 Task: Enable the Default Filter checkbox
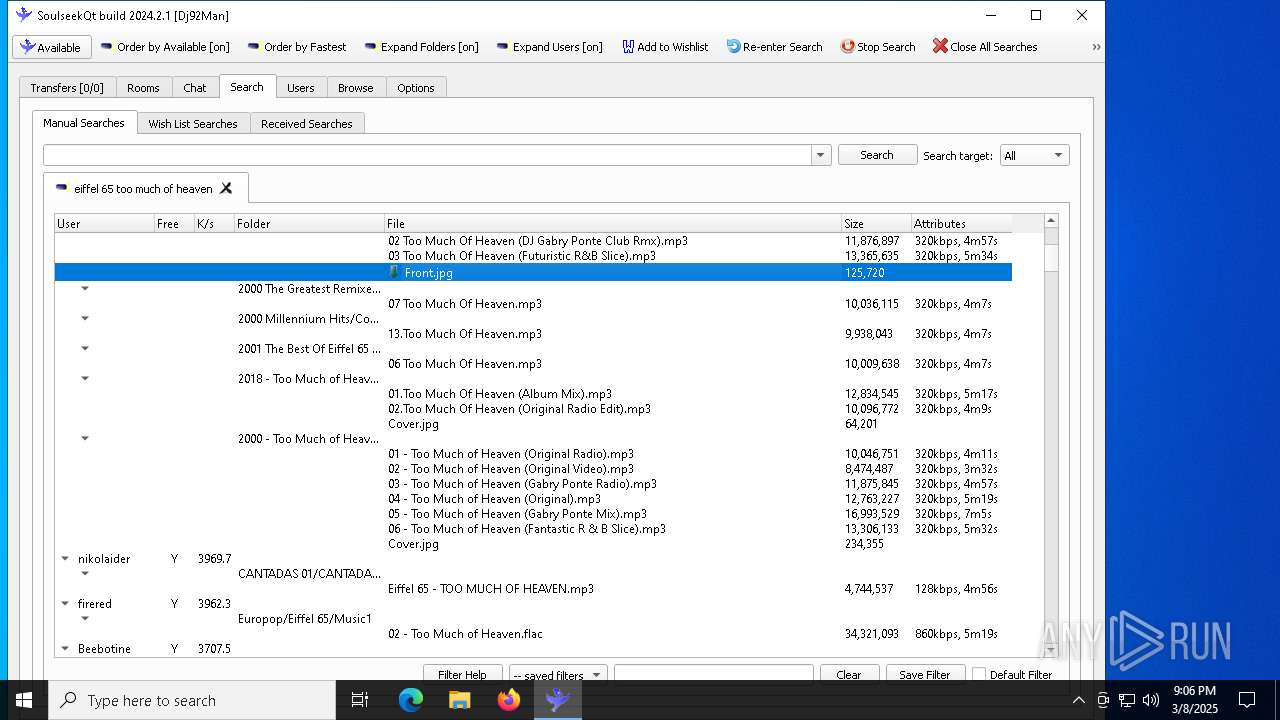pos(979,674)
